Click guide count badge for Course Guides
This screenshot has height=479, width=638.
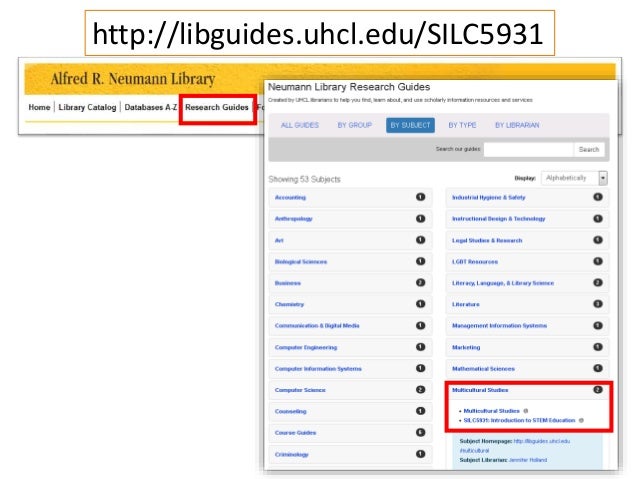pos(420,433)
